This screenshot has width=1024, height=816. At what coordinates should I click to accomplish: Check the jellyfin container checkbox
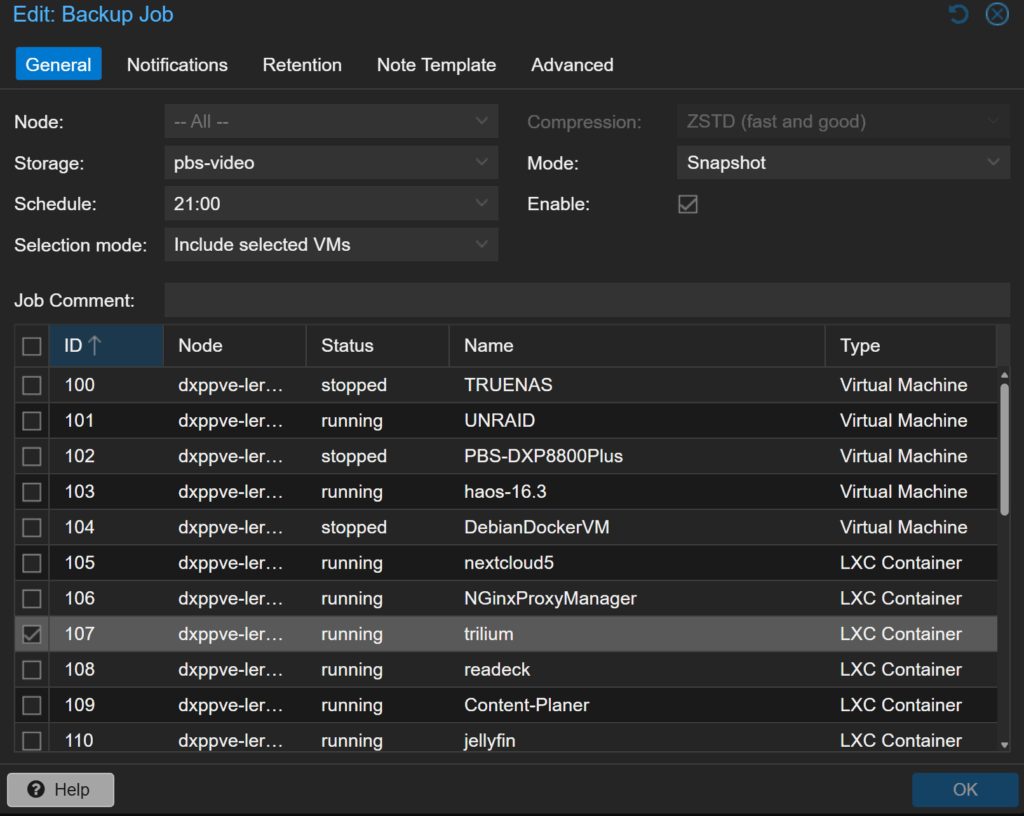pos(32,741)
